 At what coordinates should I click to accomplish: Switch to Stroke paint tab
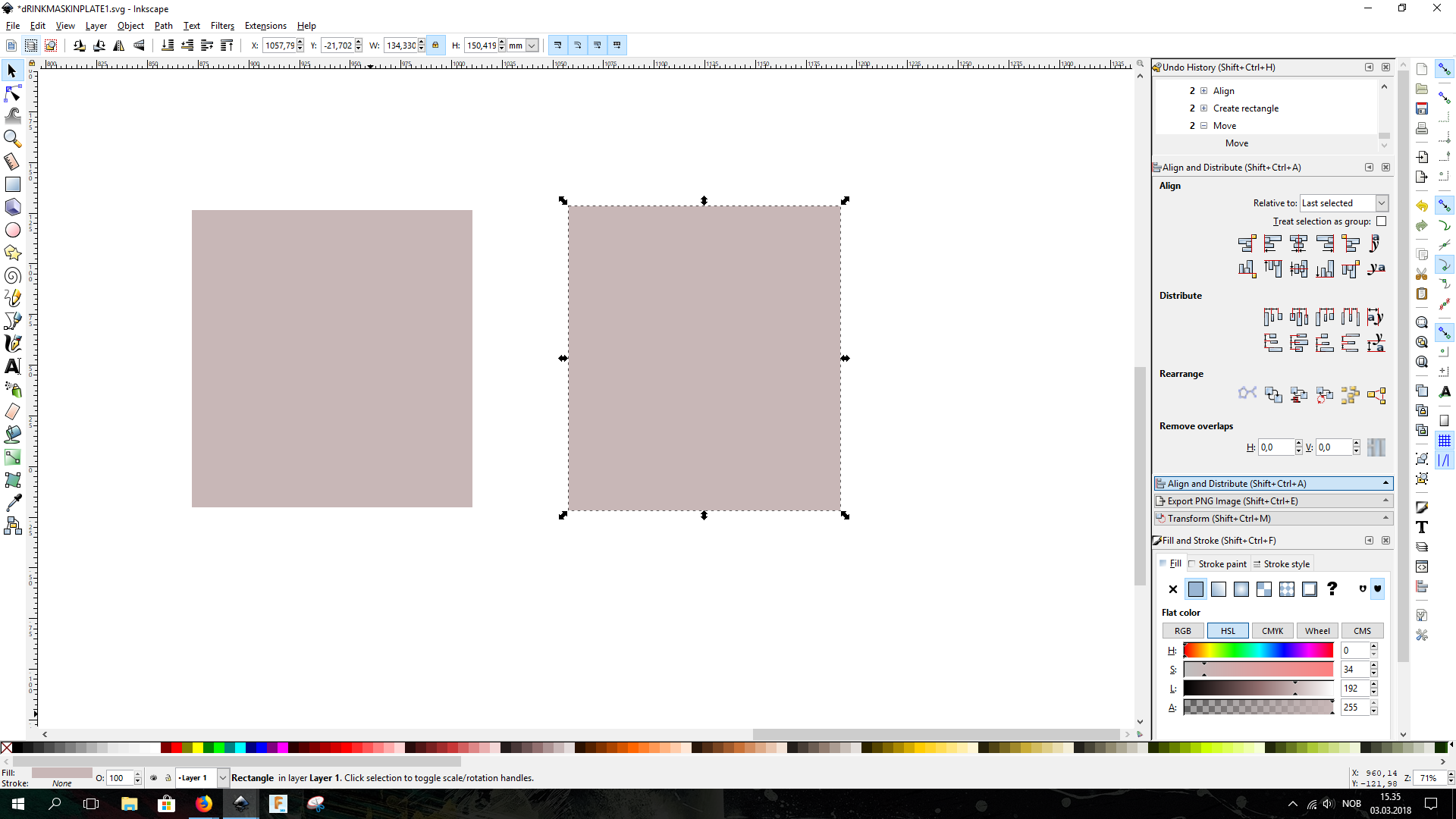tap(1218, 564)
